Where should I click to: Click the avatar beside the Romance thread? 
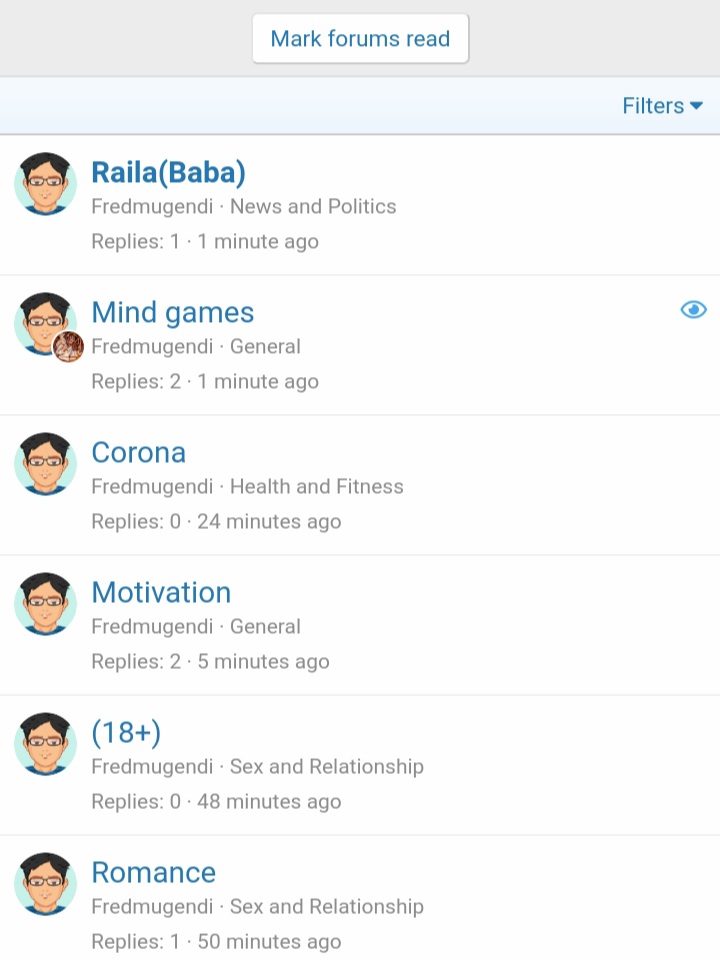coord(45,884)
